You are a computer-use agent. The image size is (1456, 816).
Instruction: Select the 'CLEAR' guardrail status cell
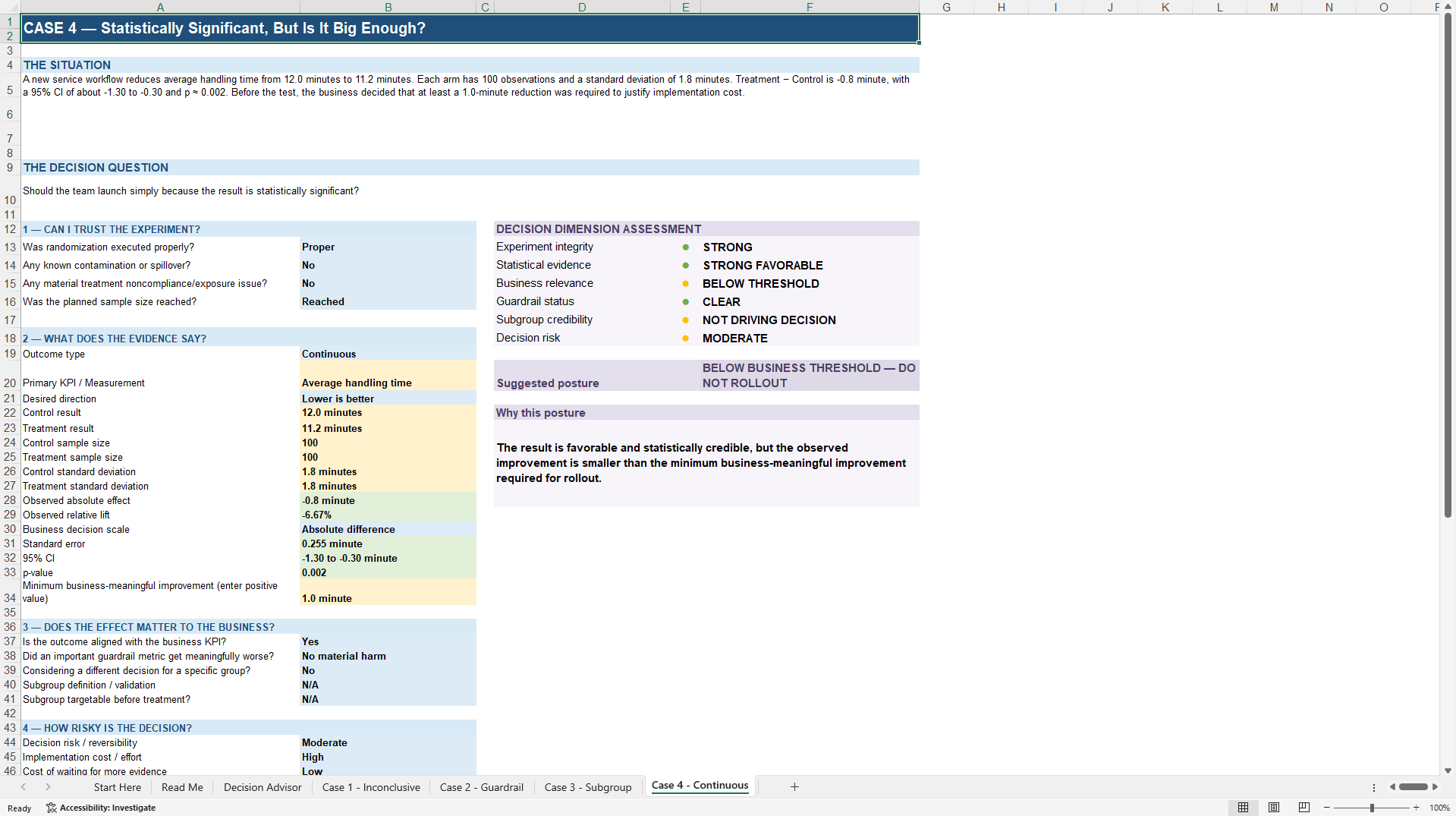point(810,302)
